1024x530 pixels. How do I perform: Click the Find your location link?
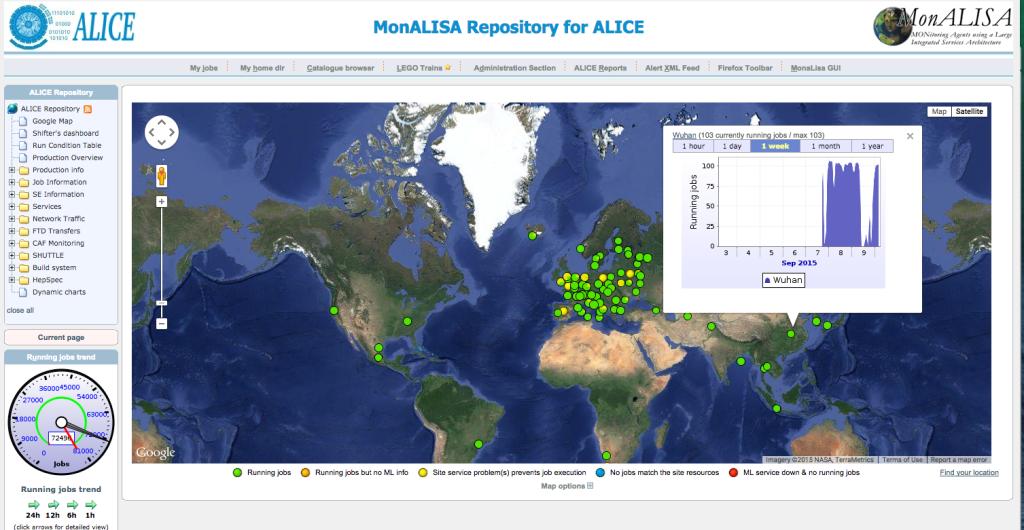(x=969, y=472)
